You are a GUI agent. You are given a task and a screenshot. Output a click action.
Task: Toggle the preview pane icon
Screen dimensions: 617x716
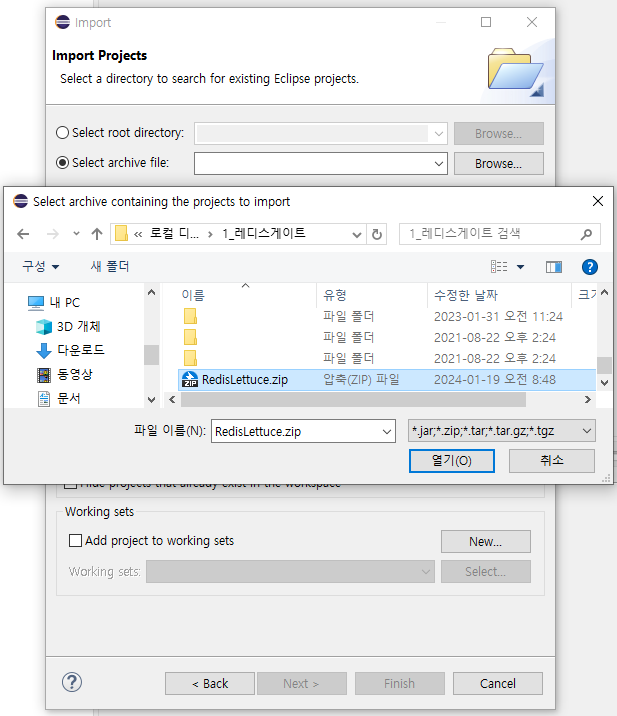pyautogui.click(x=554, y=267)
